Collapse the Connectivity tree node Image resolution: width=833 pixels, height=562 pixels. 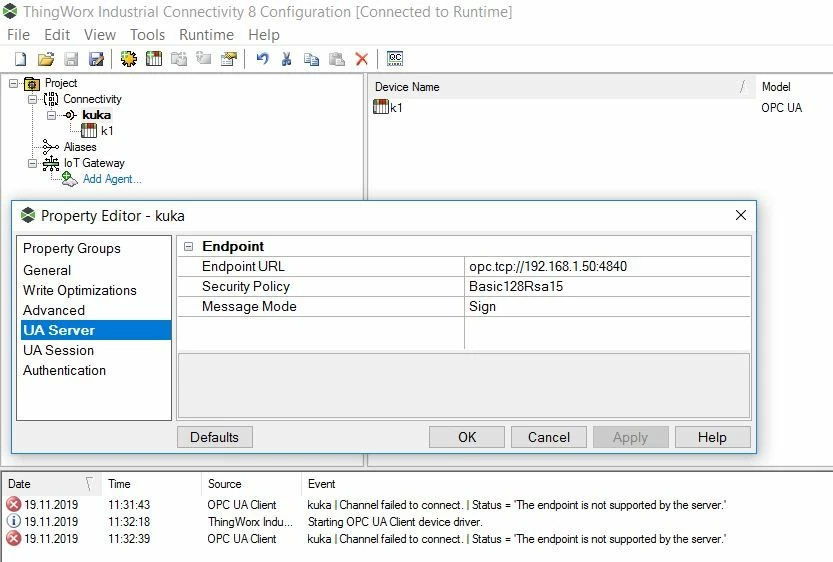coord(32,99)
